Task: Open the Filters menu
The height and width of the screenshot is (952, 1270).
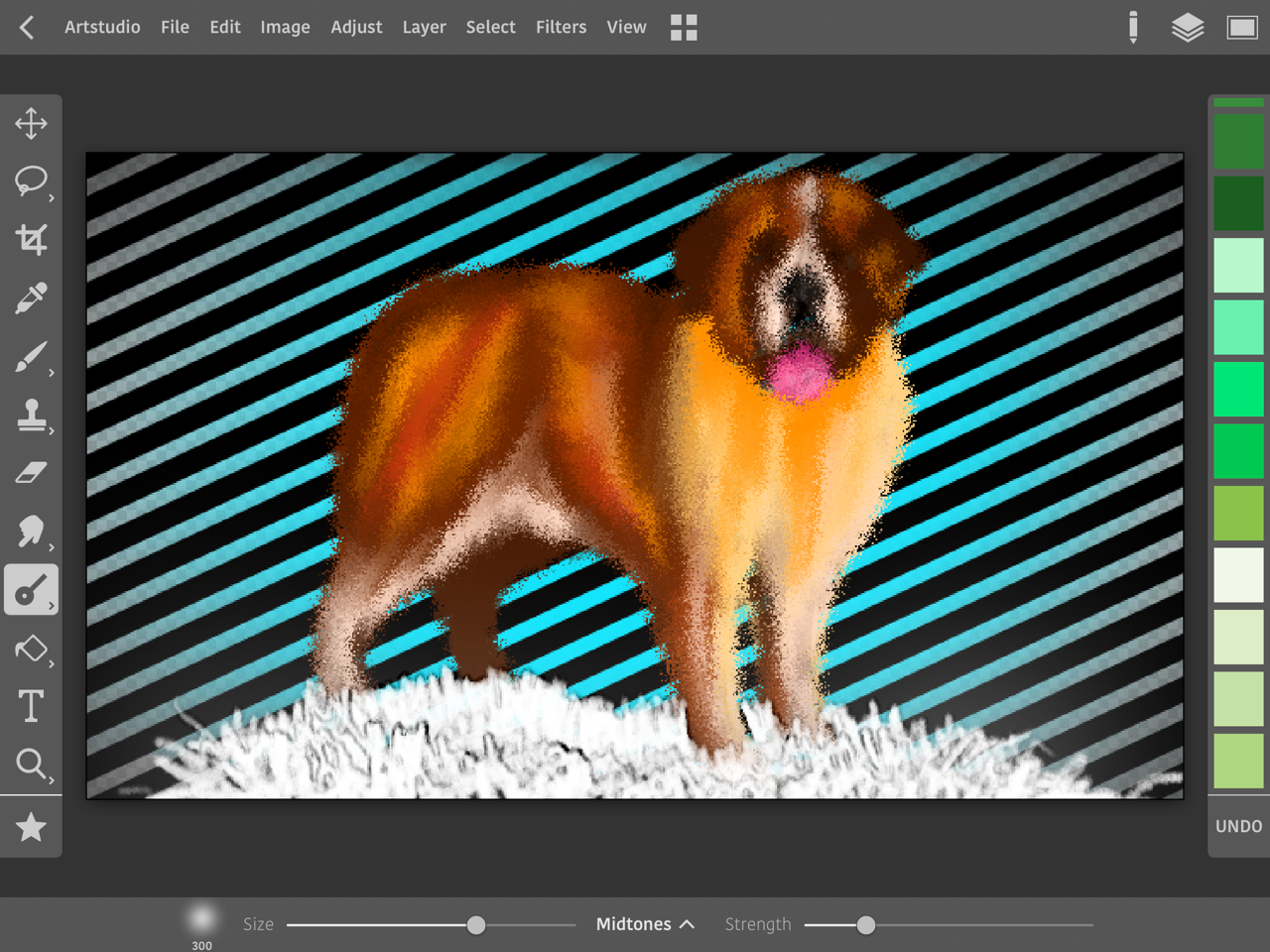Action: click(x=561, y=28)
